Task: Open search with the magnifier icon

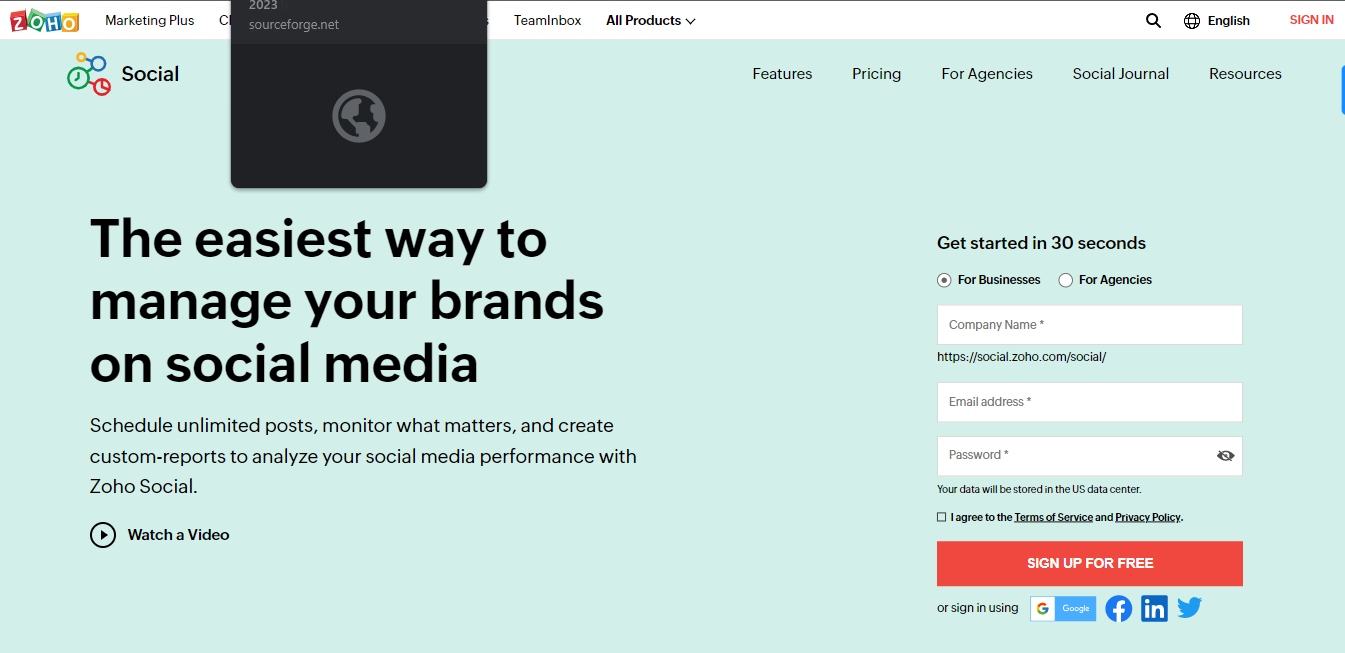Action: click(1153, 20)
